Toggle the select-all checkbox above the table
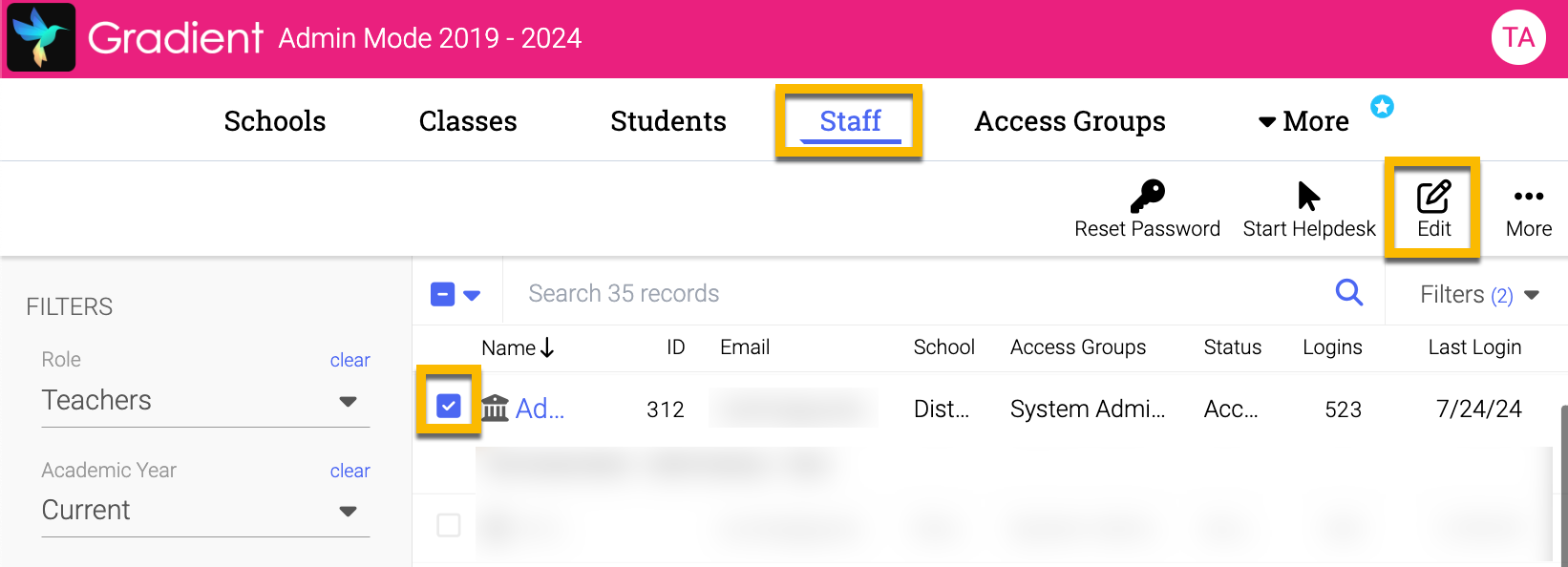The width and height of the screenshot is (1568, 567). pos(443,294)
